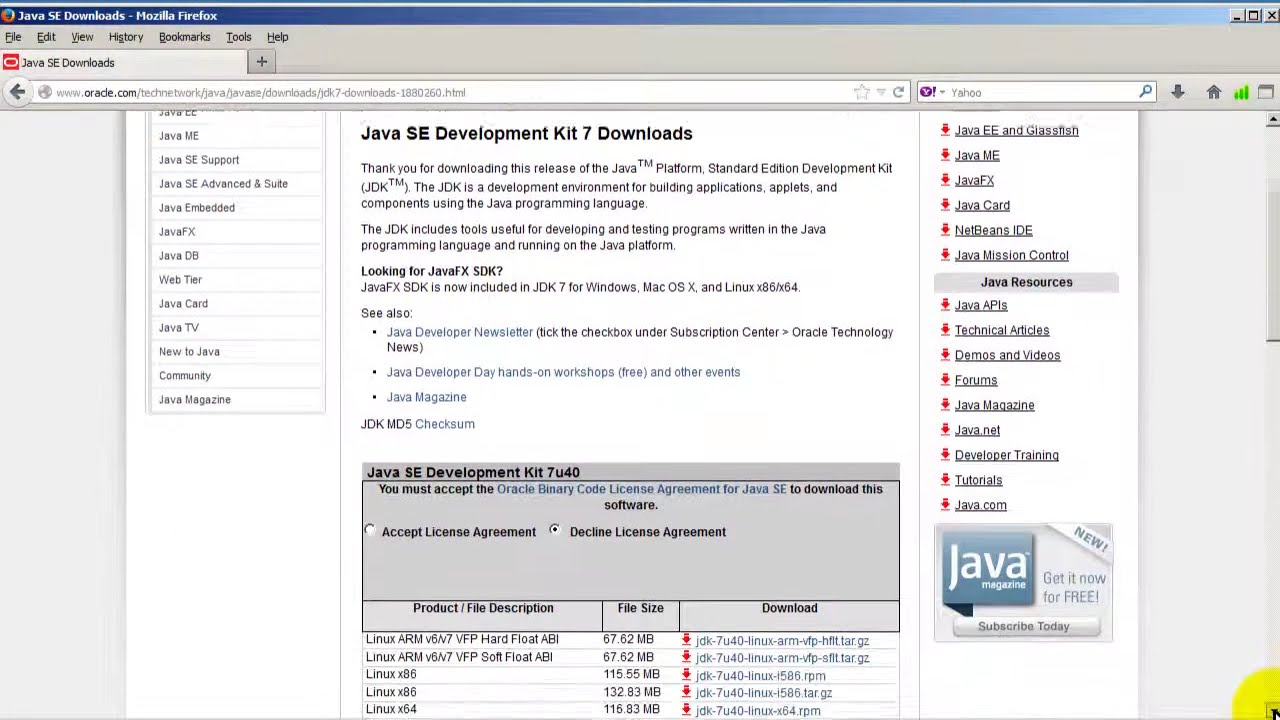
Task: Click download arrow for linux-arm-vfp-hflt.tar.gz
Action: click(x=686, y=640)
